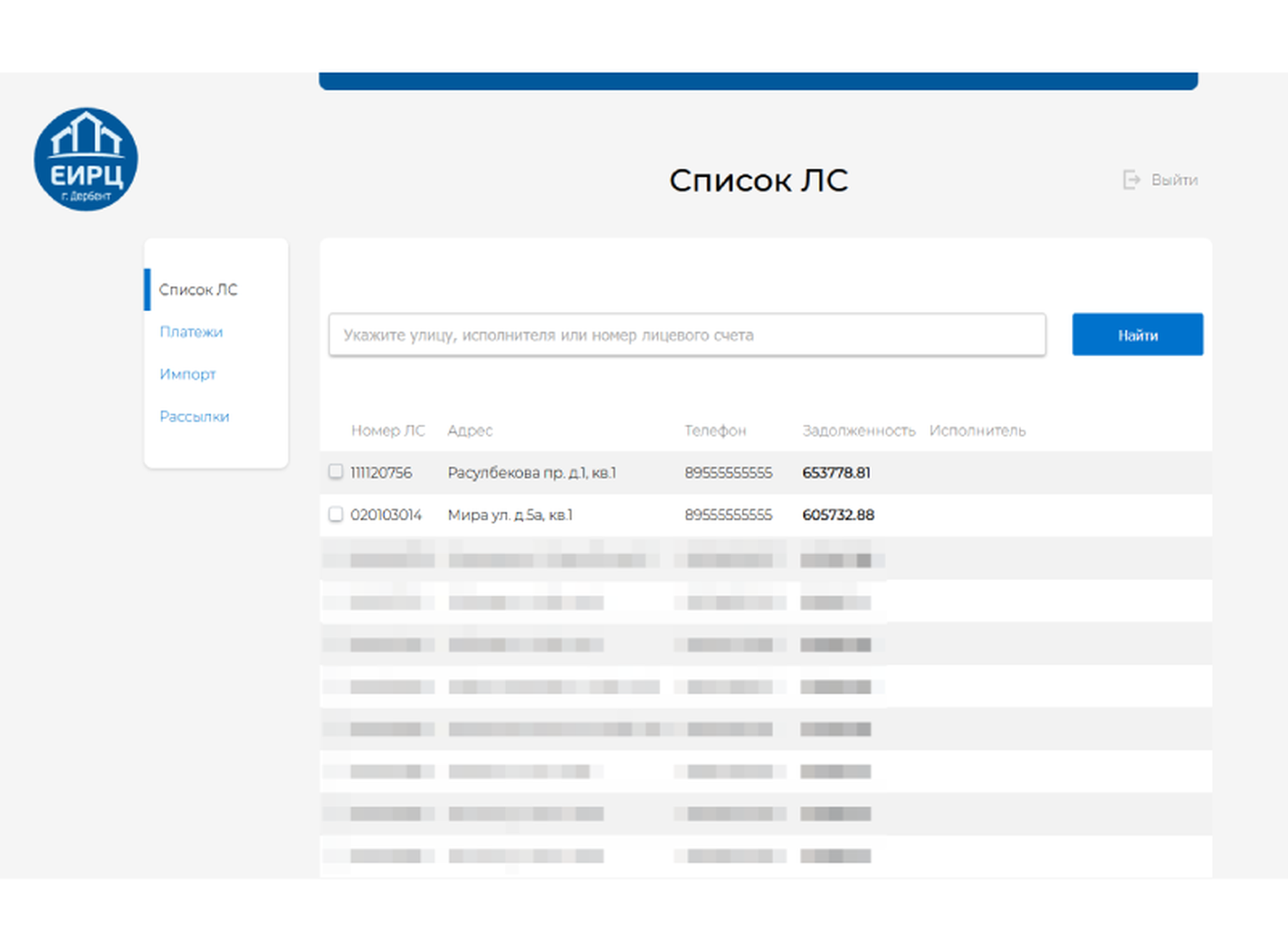Click the logout arrow icon
This screenshot has width=1288, height=950.
pos(1131,180)
